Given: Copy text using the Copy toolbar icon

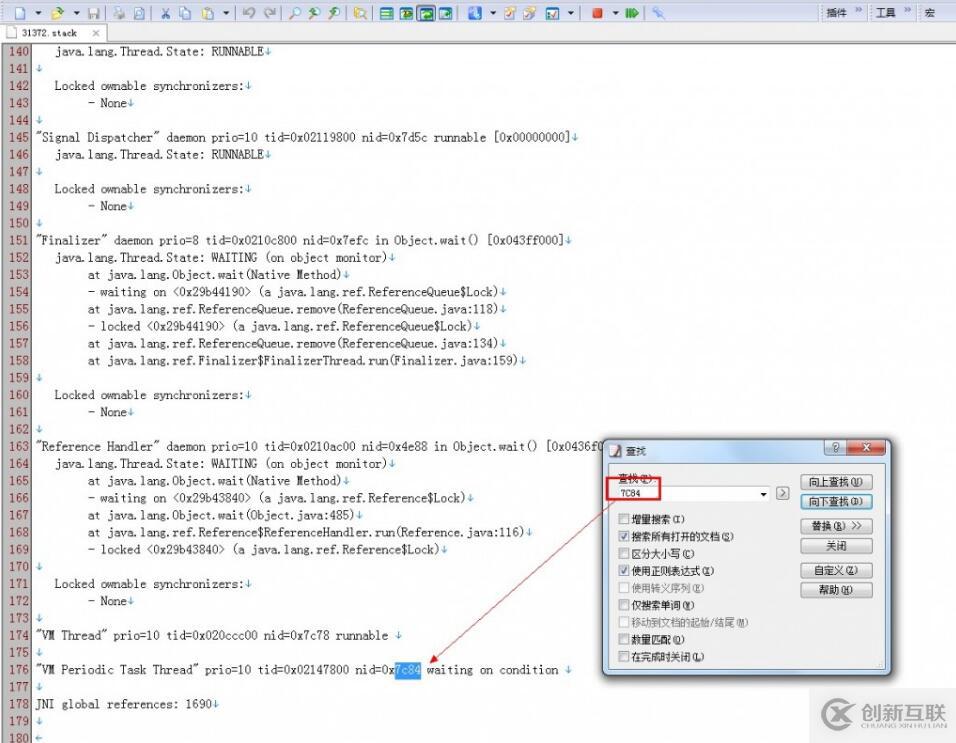Looking at the screenshot, I should coord(185,12).
